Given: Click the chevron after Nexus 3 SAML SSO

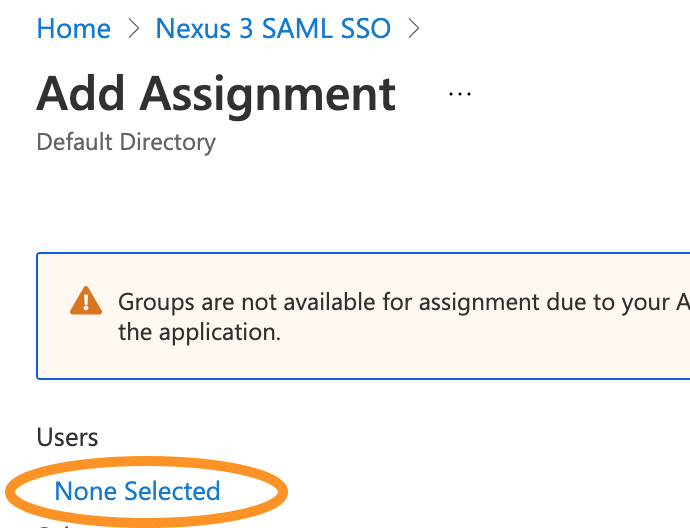Looking at the screenshot, I should (413, 29).
